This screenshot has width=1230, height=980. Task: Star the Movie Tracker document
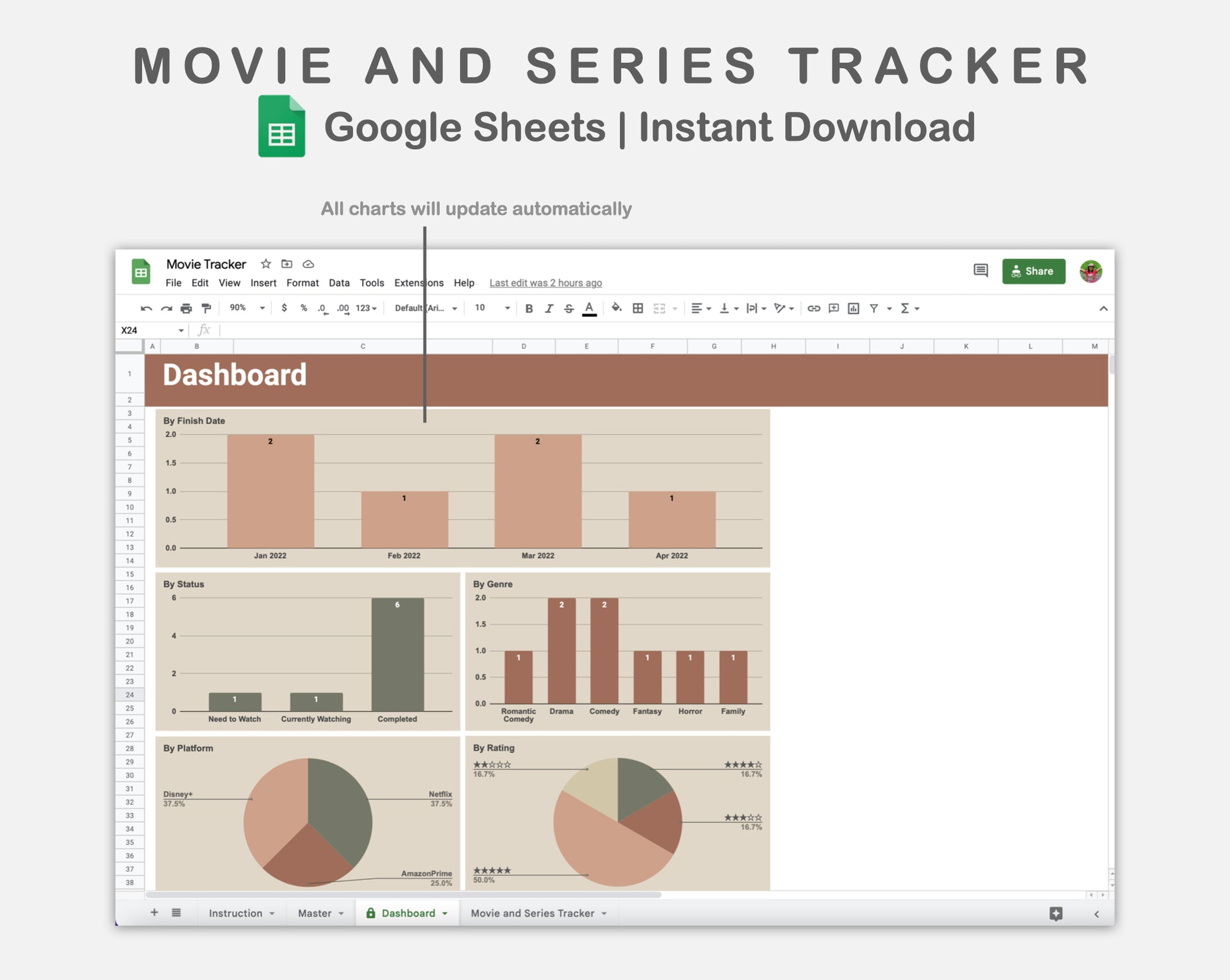(266, 264)
